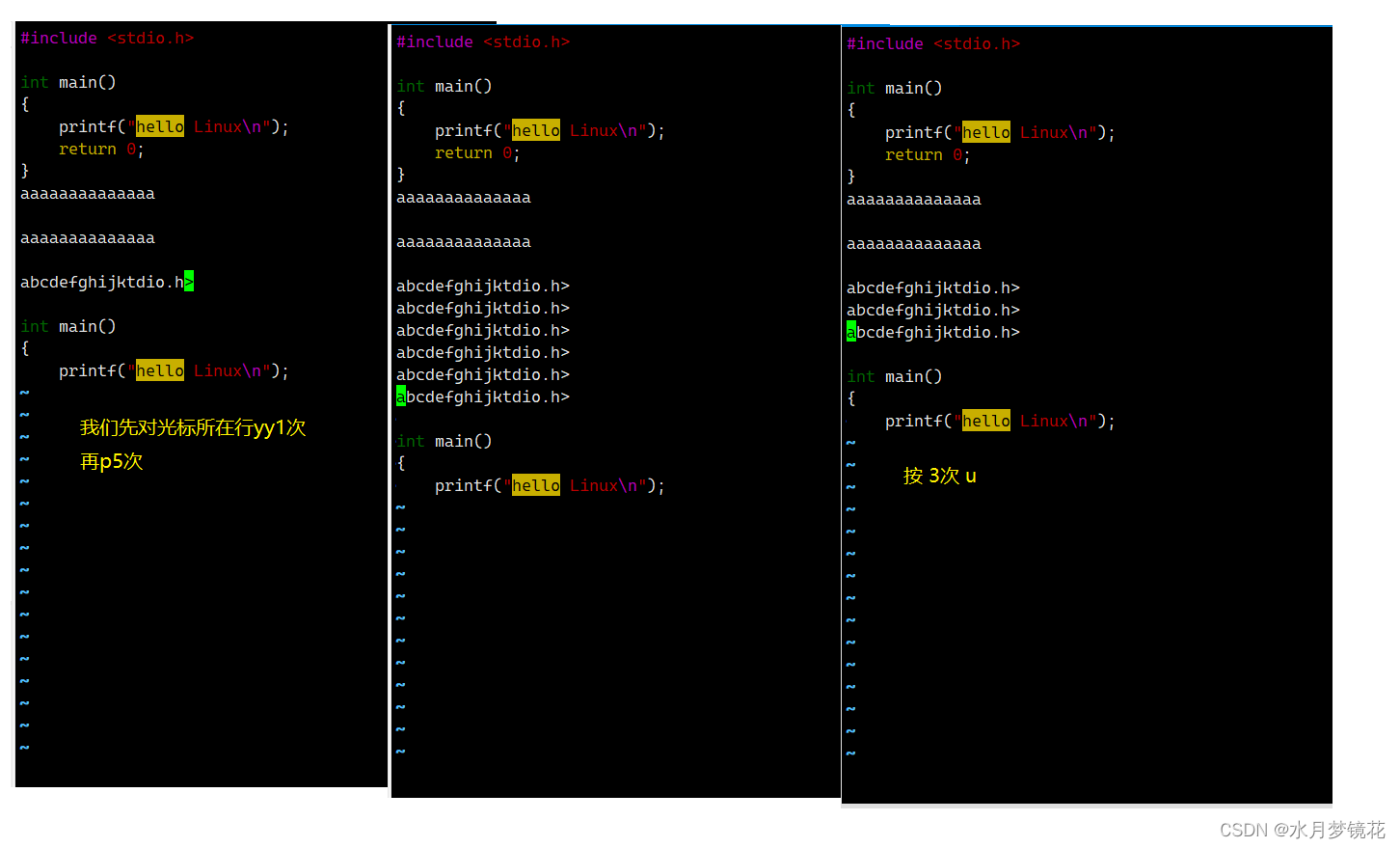Click first 'int main()' in the left pane
Screen dimensions: 1400x848
pyautogui.click(x=68, y=83)
